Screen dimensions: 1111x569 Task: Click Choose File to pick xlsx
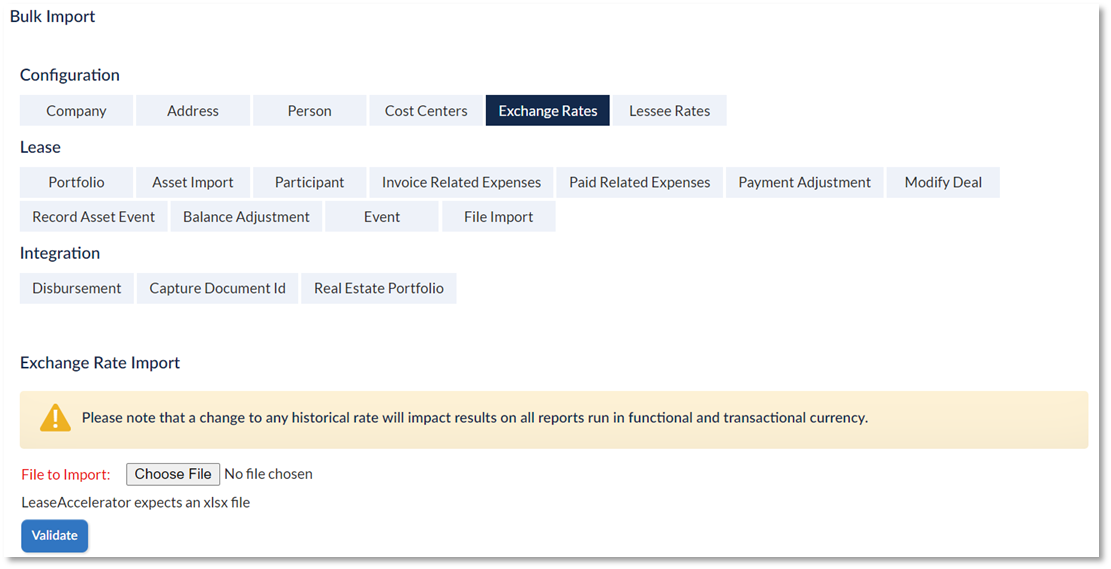pyautogui.click(x=173, y=474)
